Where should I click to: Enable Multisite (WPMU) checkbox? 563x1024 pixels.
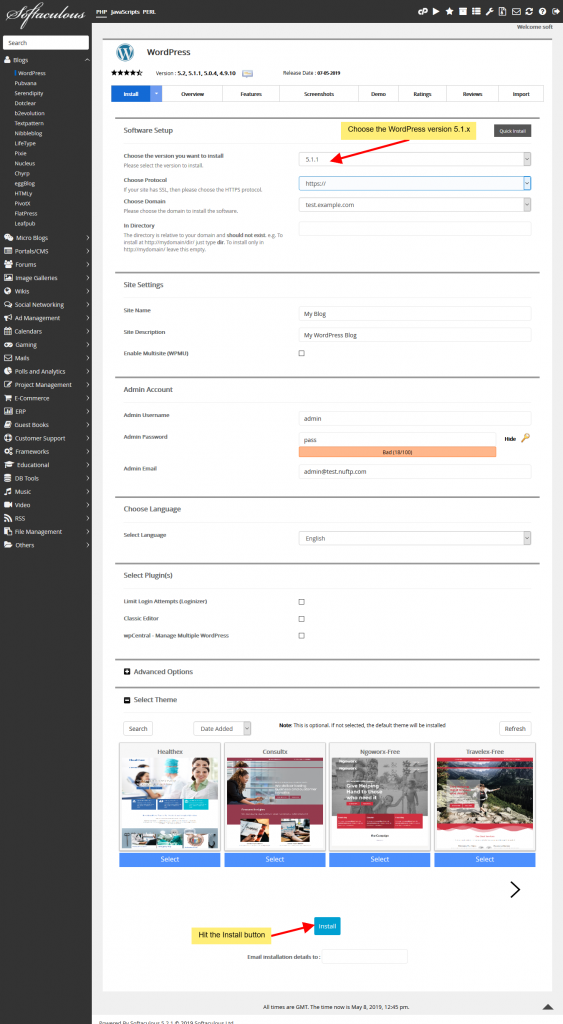point(302,353)
